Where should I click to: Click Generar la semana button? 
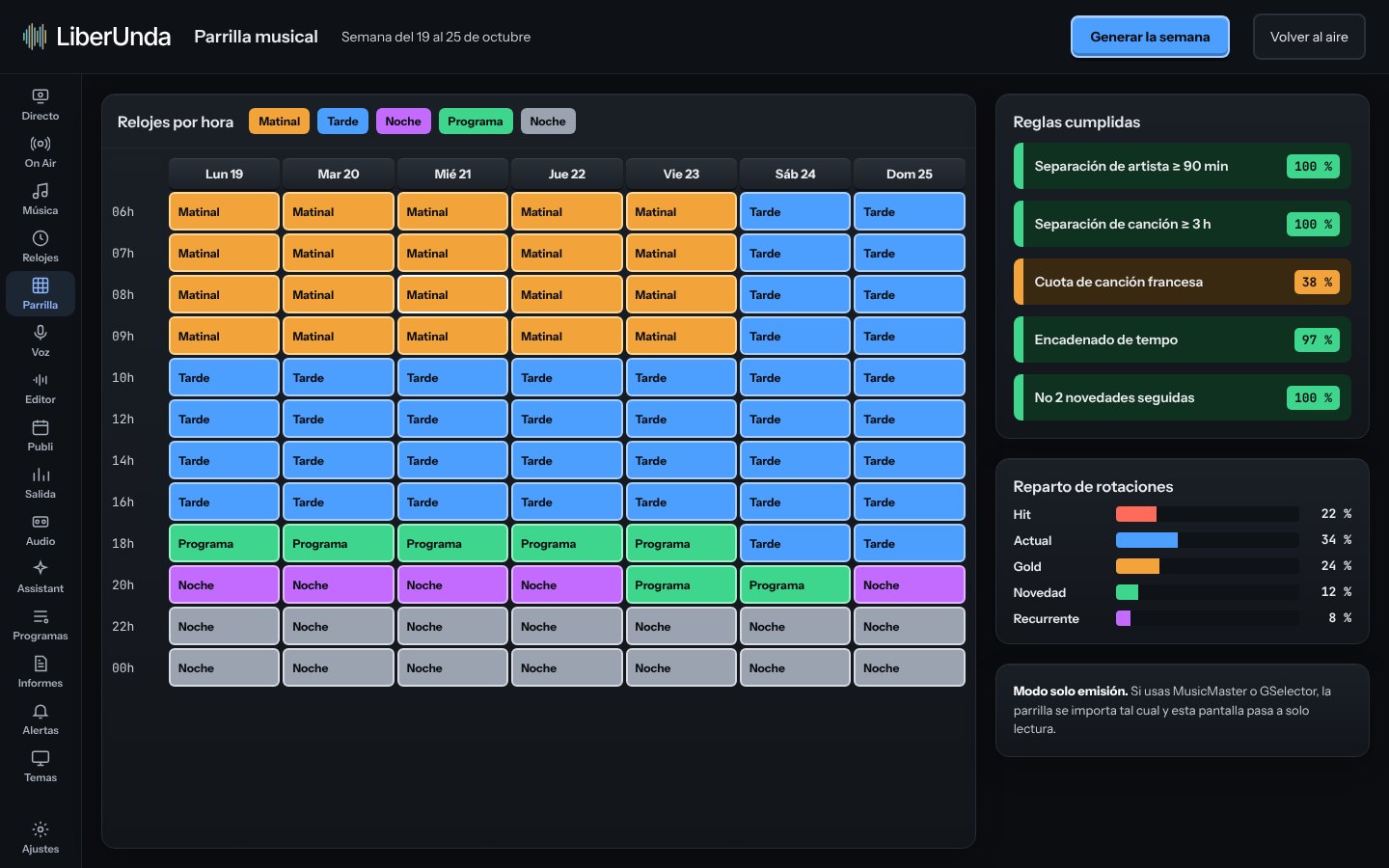1150,37
